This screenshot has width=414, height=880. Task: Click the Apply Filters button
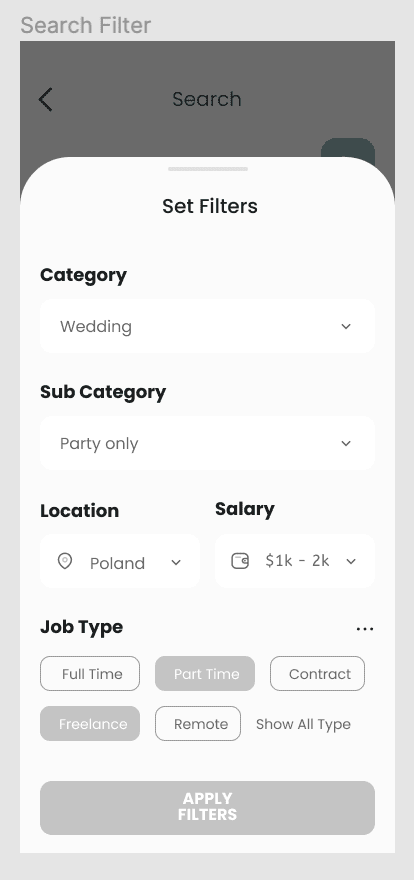tap(208, 808)
